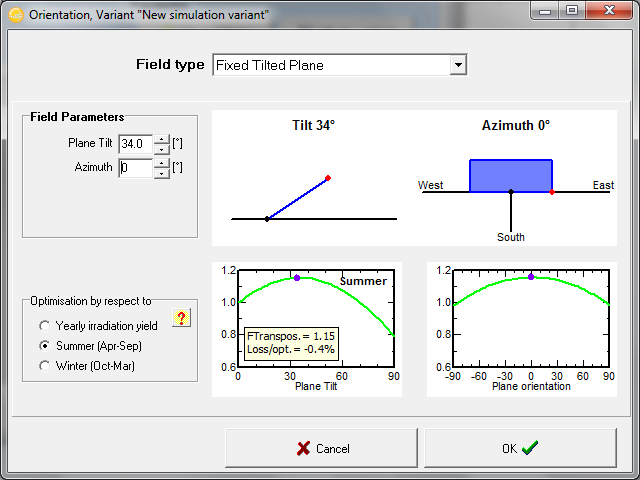640x480 pixels.
Task: Click the blue plane rectangle in azimuth diagram
Action: [x=511, y=176]
